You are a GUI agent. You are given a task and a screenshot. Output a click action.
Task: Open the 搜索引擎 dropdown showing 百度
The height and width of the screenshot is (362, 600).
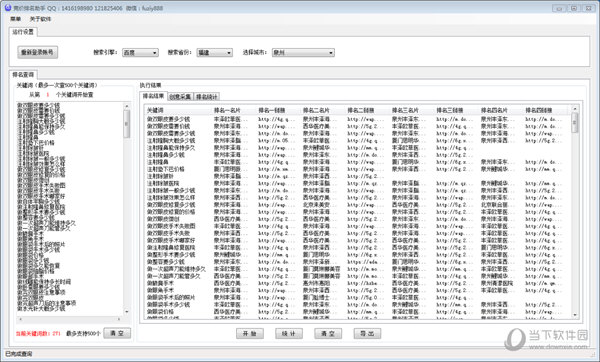[x=140, y=52]
